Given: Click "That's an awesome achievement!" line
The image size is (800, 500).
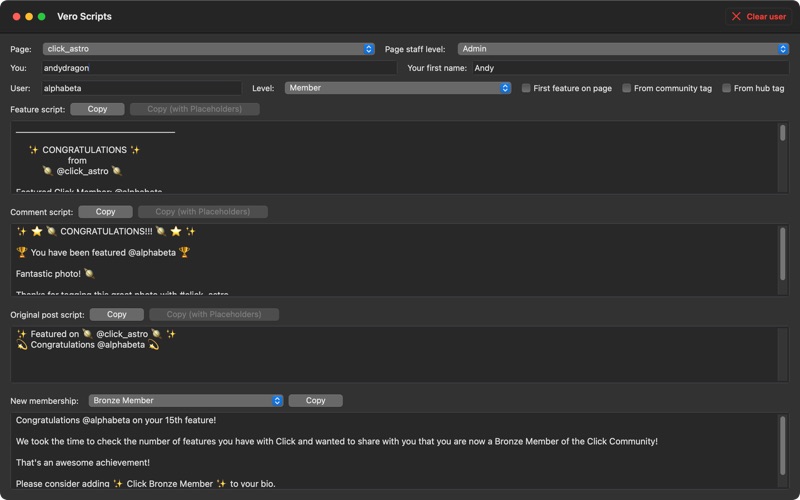Looking at the screenshot, I should coord(83,463).
